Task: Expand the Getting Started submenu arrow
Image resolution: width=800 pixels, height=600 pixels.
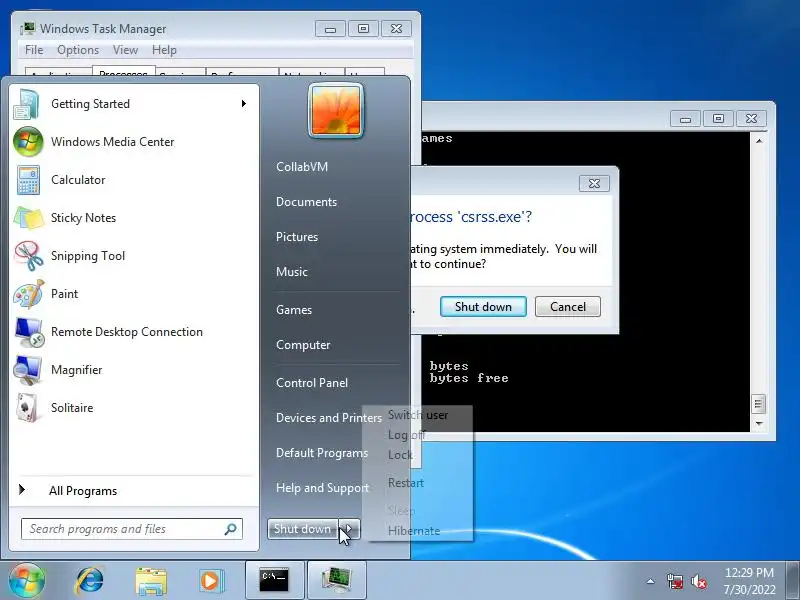Action: (244, 104)
